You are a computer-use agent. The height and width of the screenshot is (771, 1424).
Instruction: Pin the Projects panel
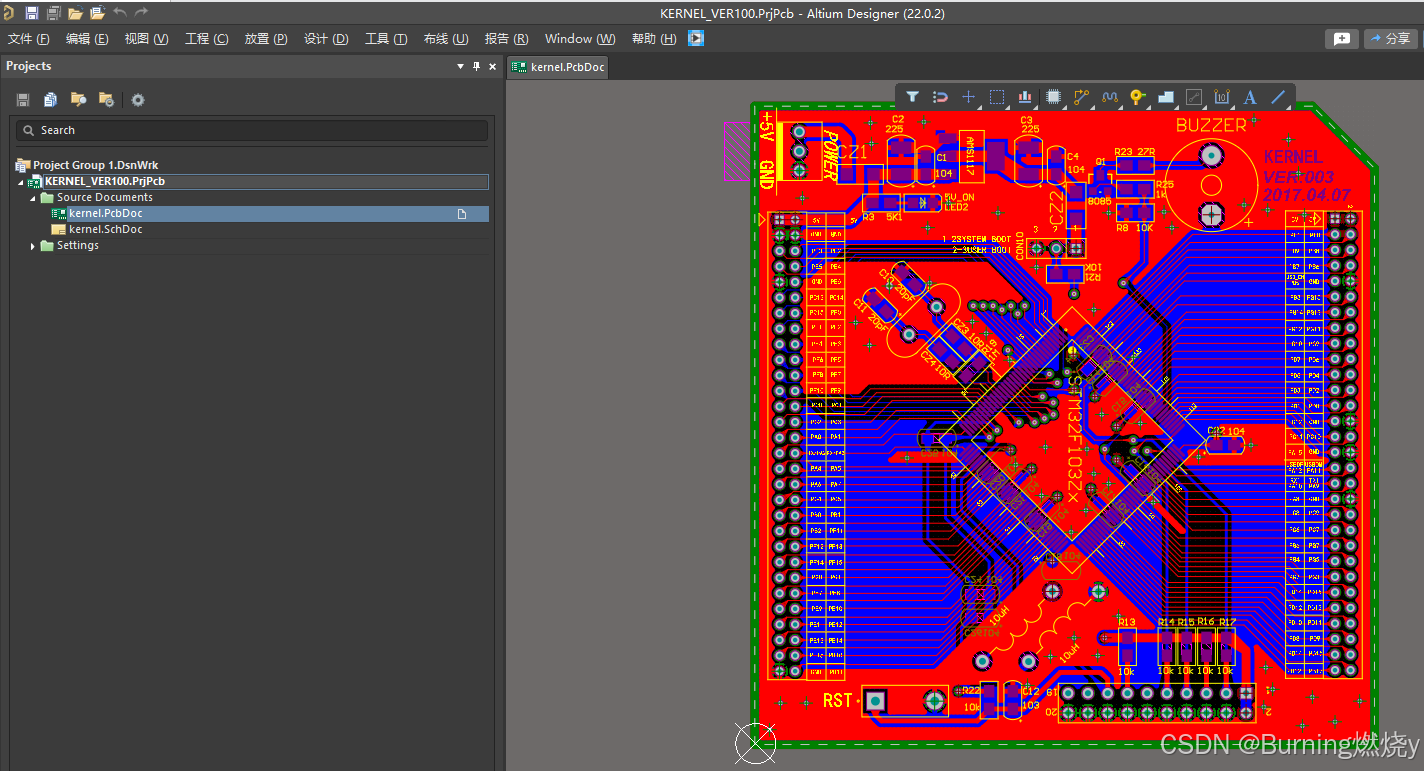tap(476, 66)
